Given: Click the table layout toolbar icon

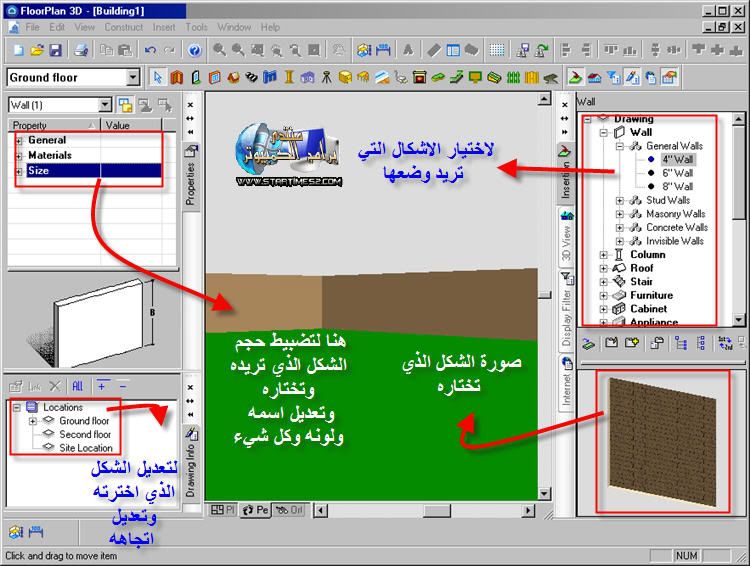Looking at the screenshot, I should tap(452, 50).
